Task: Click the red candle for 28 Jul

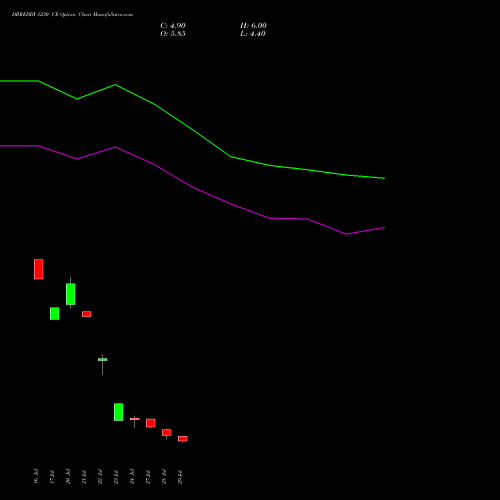Action: click(x=167, y=432)
